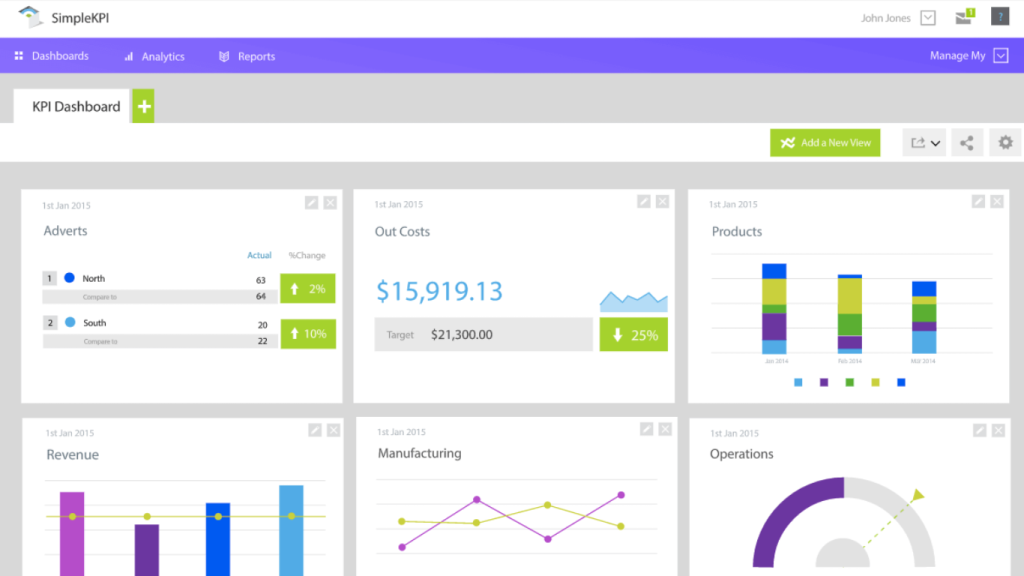
Task: Select the KPI Dashboard tab
Action: 75,107
